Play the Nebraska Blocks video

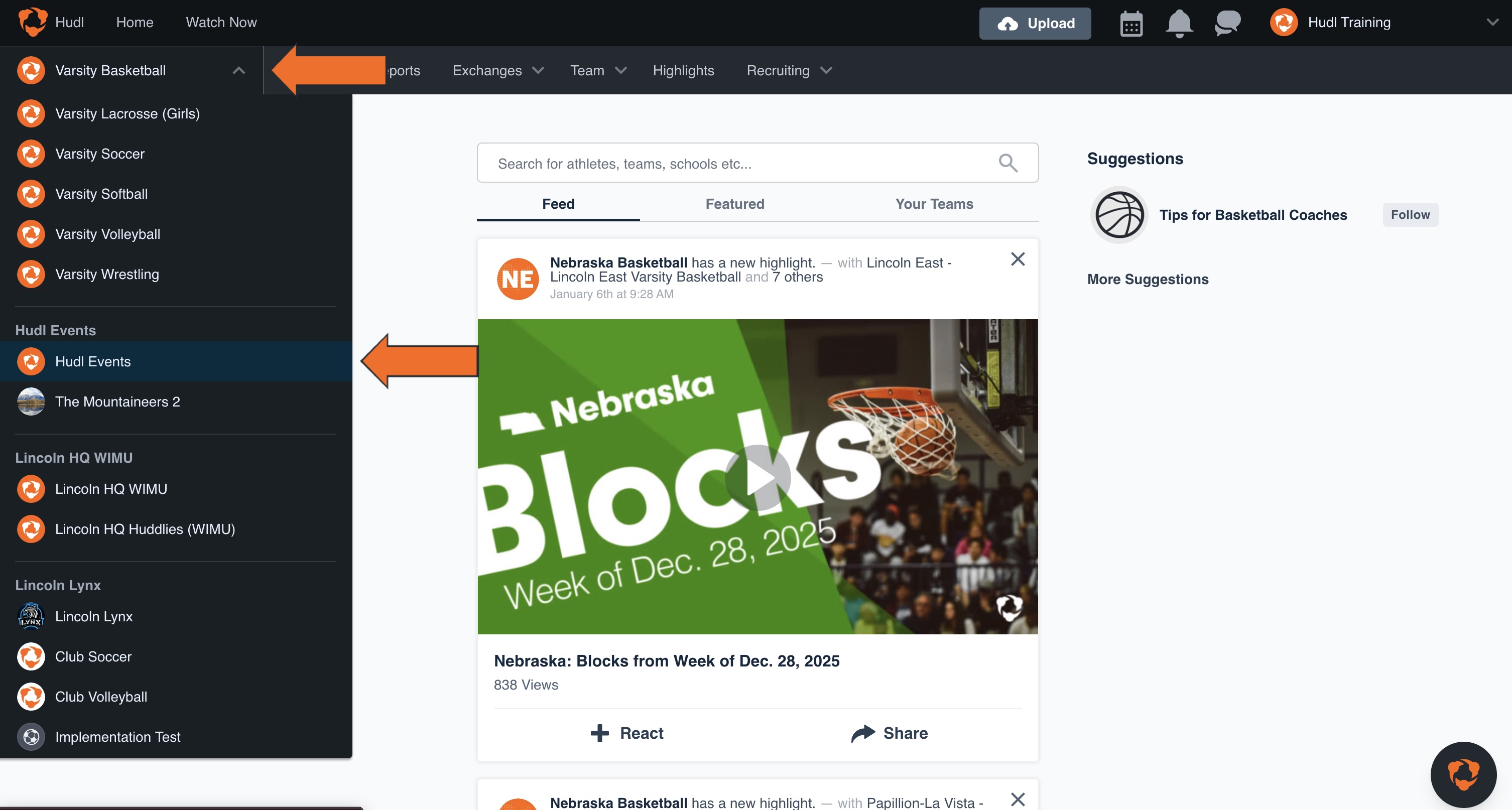pos(758,477)
